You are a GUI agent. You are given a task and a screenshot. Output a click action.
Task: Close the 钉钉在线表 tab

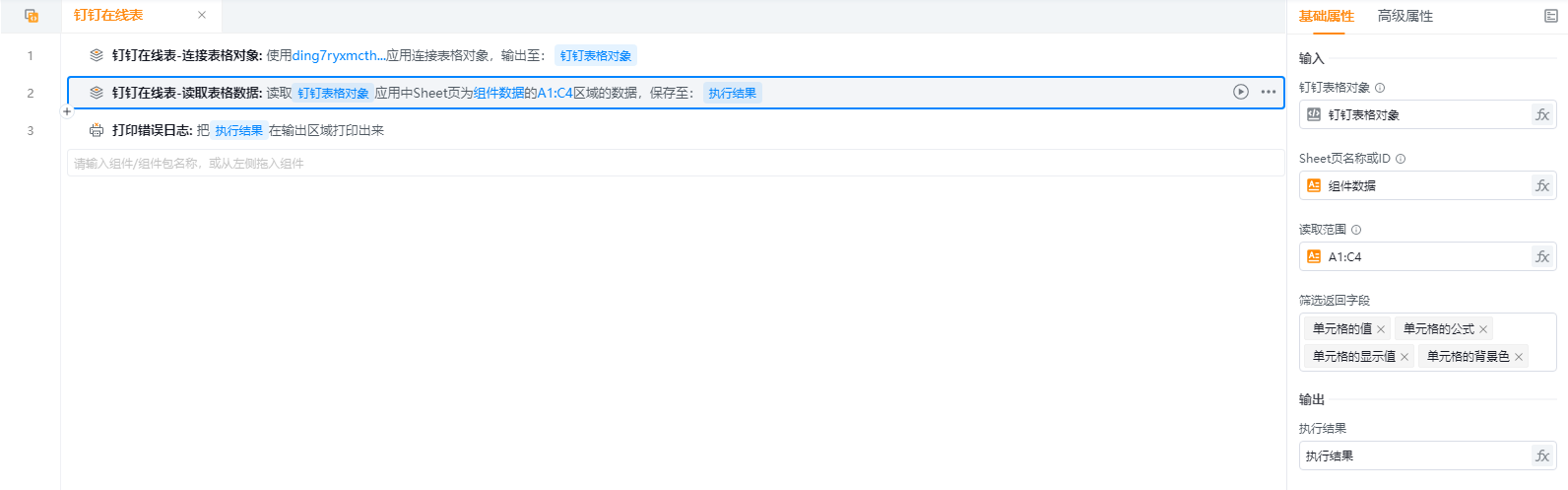[x=202, y=15]
